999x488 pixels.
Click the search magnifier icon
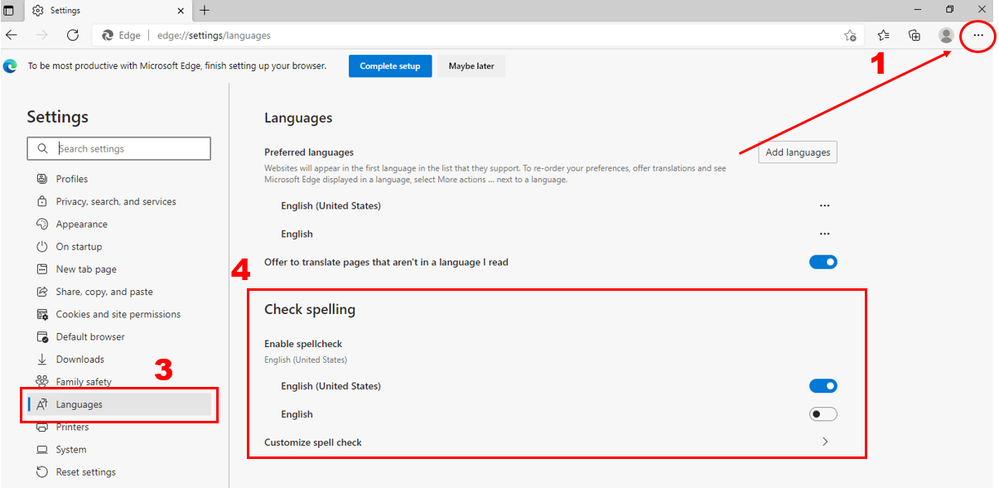(42, 148)
